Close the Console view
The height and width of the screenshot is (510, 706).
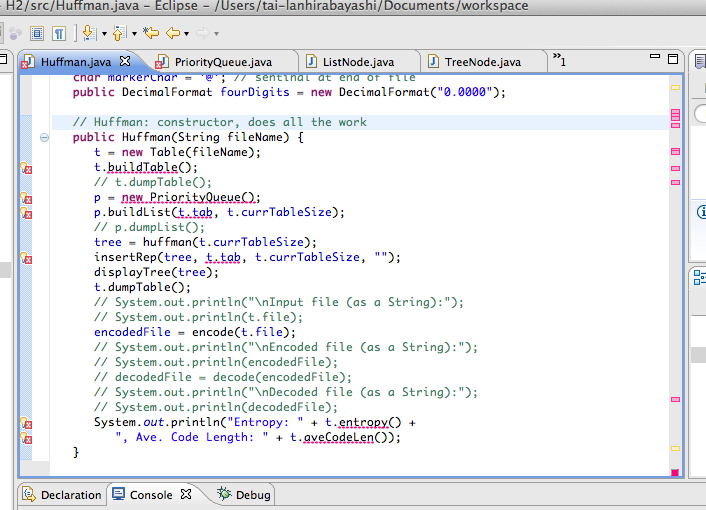186,494
